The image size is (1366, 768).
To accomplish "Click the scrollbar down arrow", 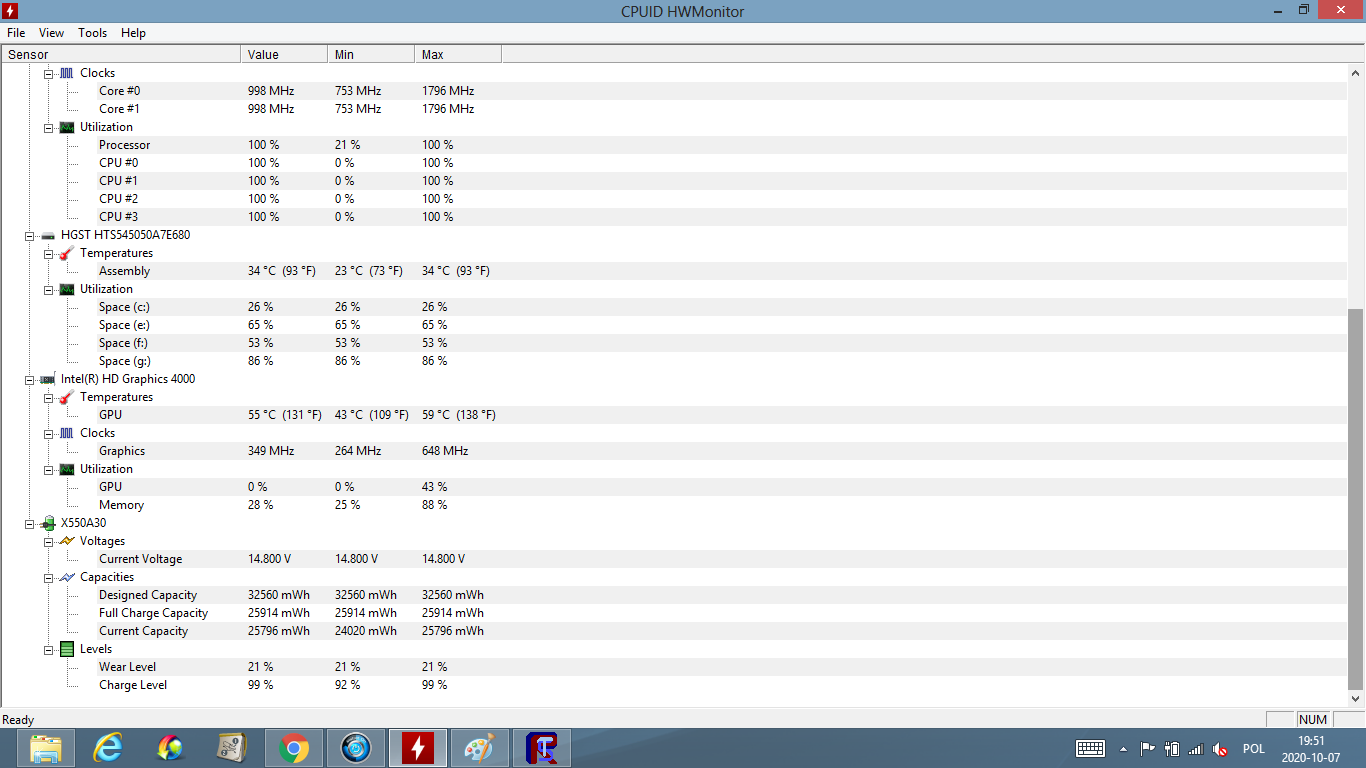I will point(1356,699).
